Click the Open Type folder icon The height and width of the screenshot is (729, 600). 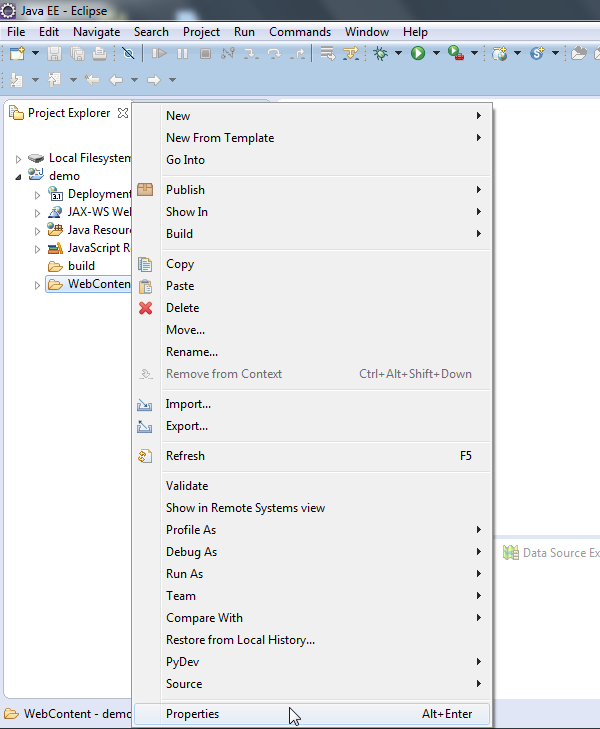coord(579,53)
